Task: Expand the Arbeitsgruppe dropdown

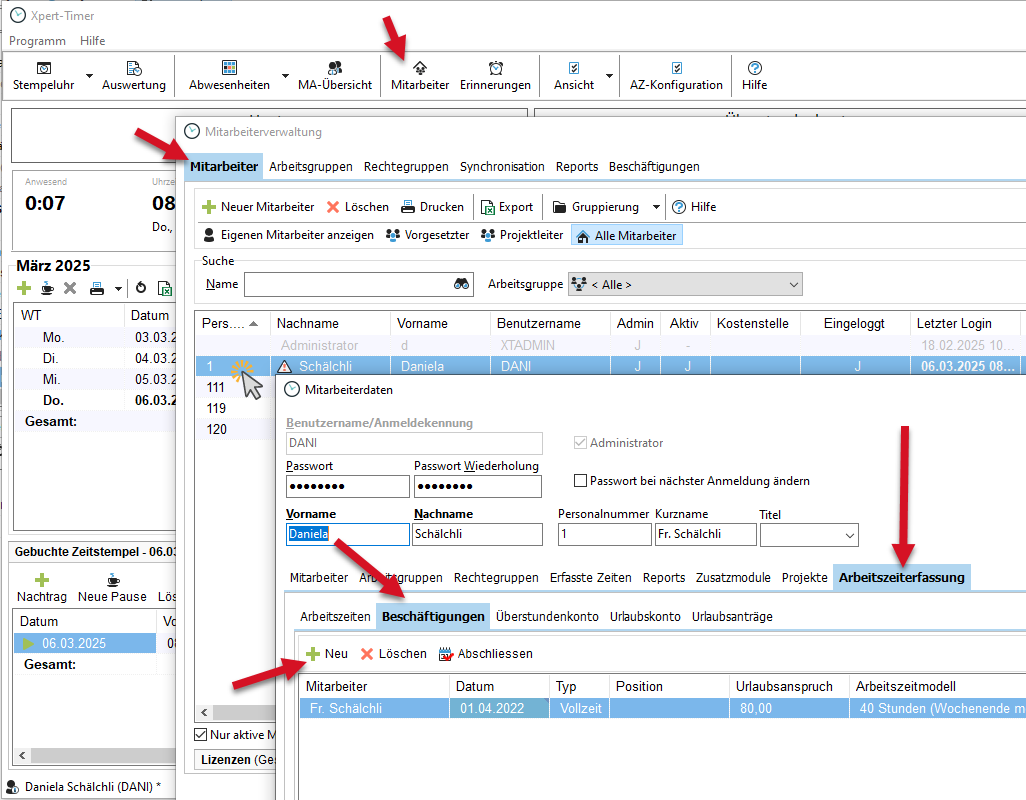Action: tap(793, 285)
